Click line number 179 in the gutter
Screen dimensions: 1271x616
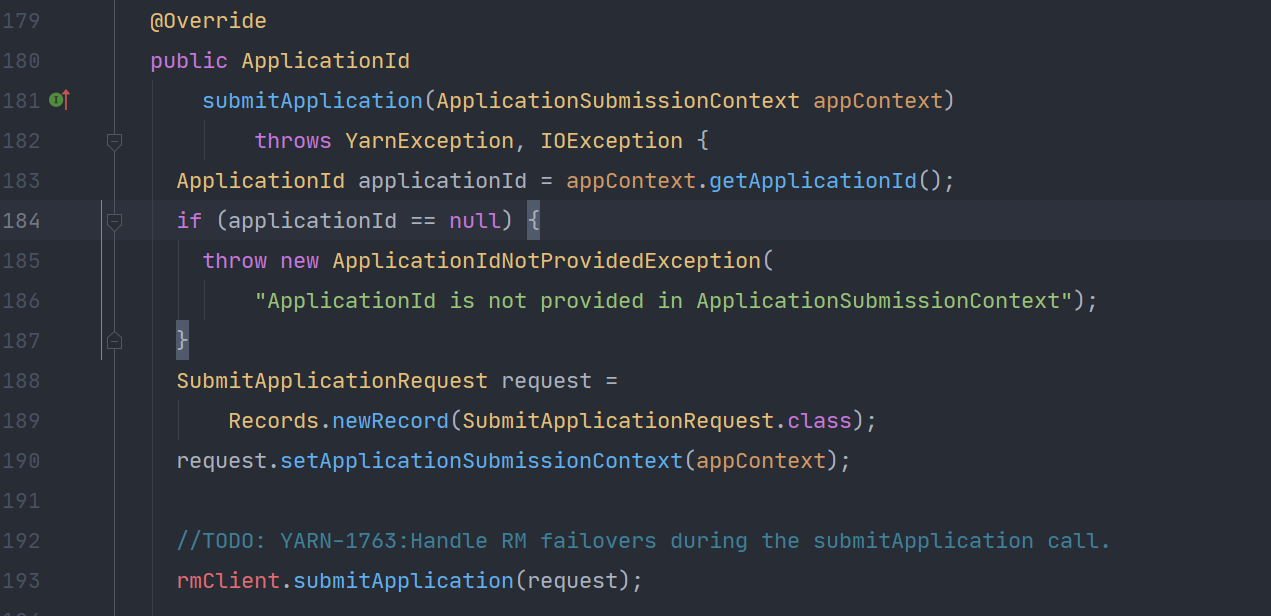[21, 21]
